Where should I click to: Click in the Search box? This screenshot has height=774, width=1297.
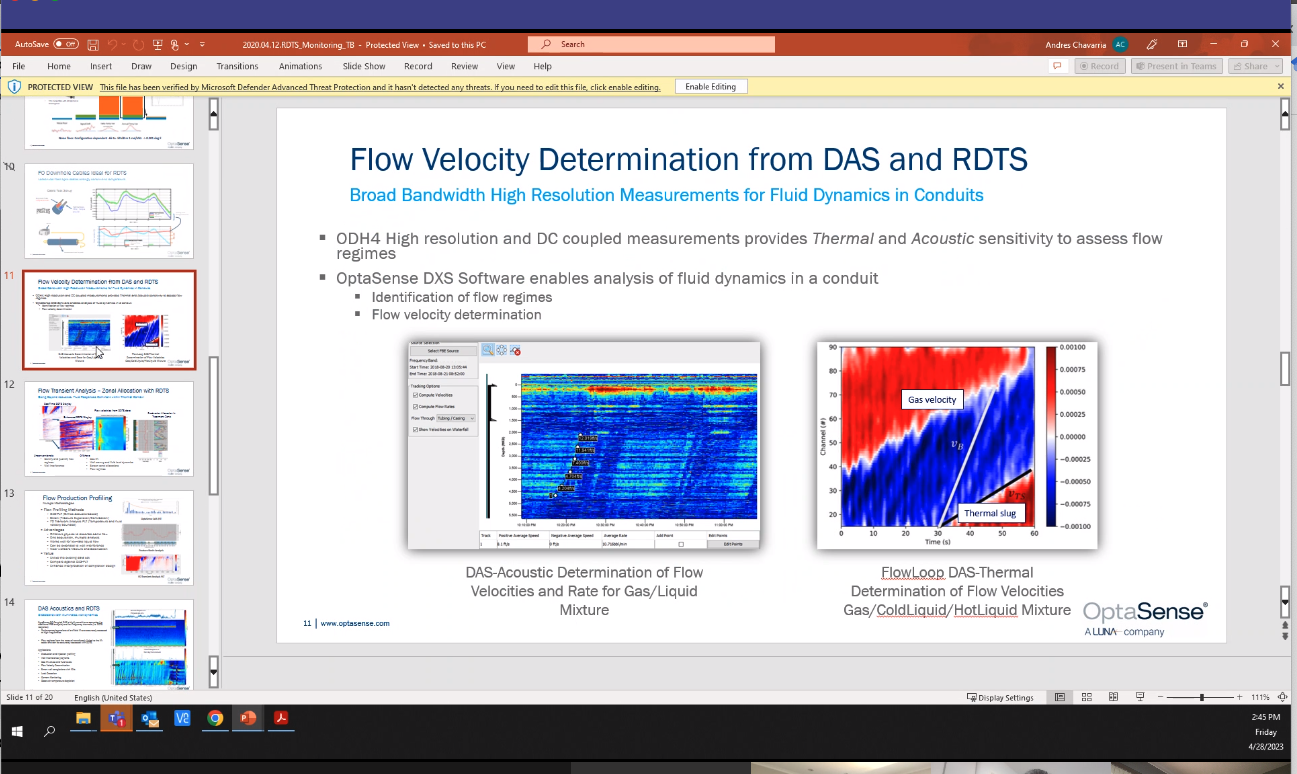pyautogui.click(x=651, y=44)
